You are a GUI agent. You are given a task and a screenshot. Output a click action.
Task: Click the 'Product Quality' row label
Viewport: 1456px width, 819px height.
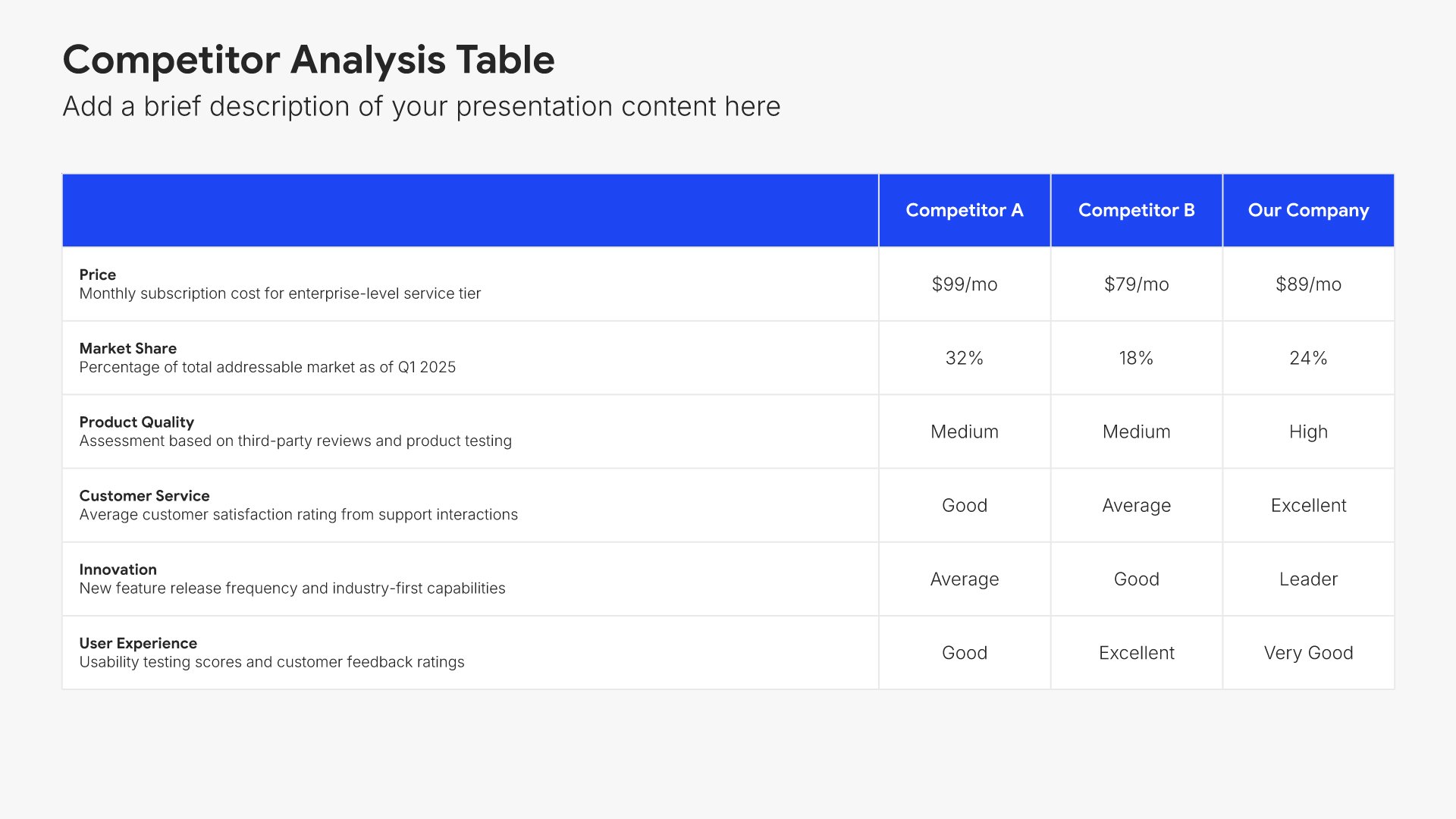(x=136, y=422)
